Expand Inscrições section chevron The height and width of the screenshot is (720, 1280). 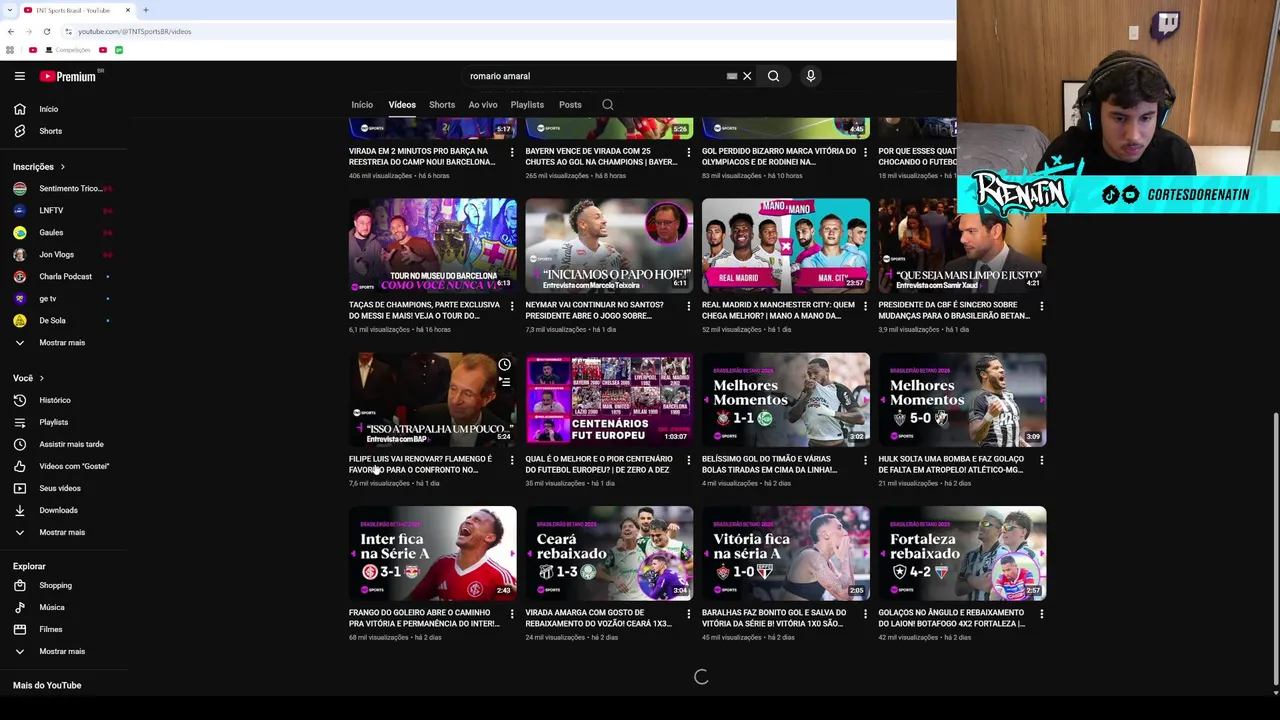62,167
